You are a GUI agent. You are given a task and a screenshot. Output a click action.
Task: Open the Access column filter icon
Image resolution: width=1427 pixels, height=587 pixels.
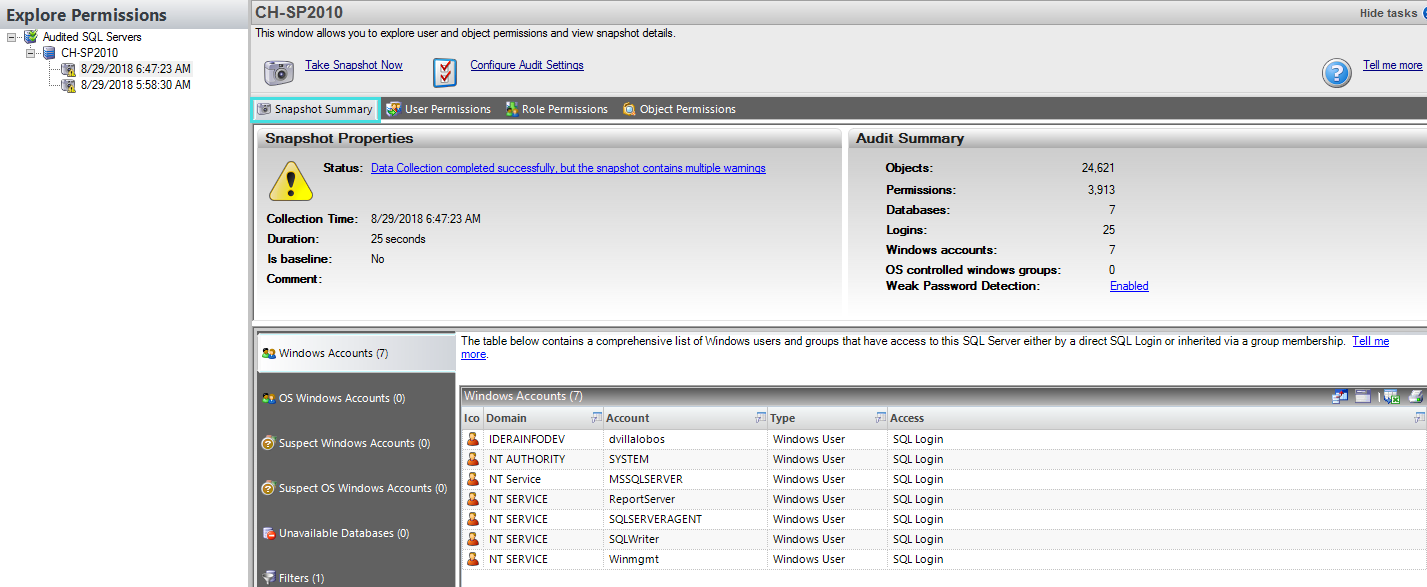pyautogui.click(x=1419, y=418)
